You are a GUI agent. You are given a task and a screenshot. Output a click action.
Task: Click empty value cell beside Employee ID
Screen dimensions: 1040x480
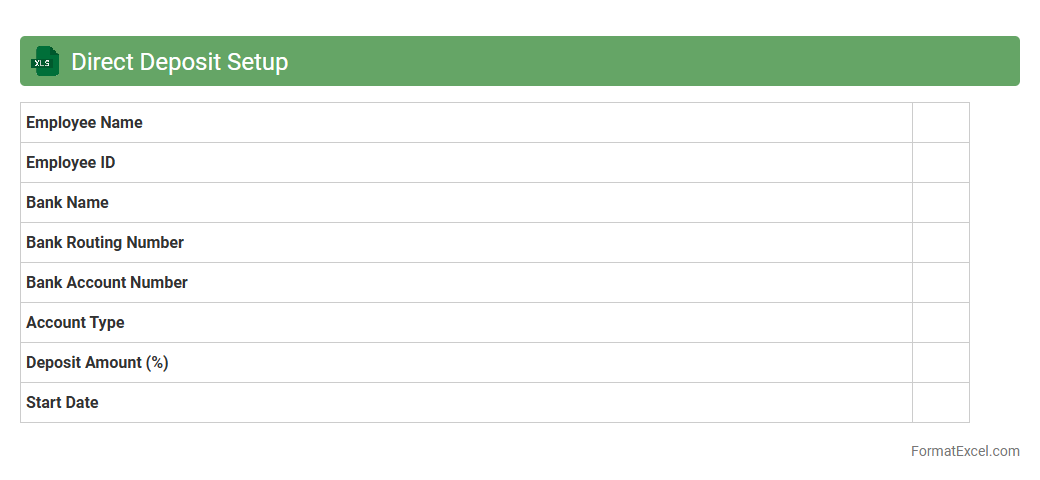point(940,163)
